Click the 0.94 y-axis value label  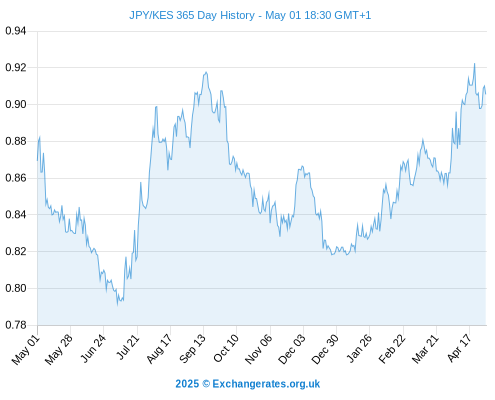point(15,31)
